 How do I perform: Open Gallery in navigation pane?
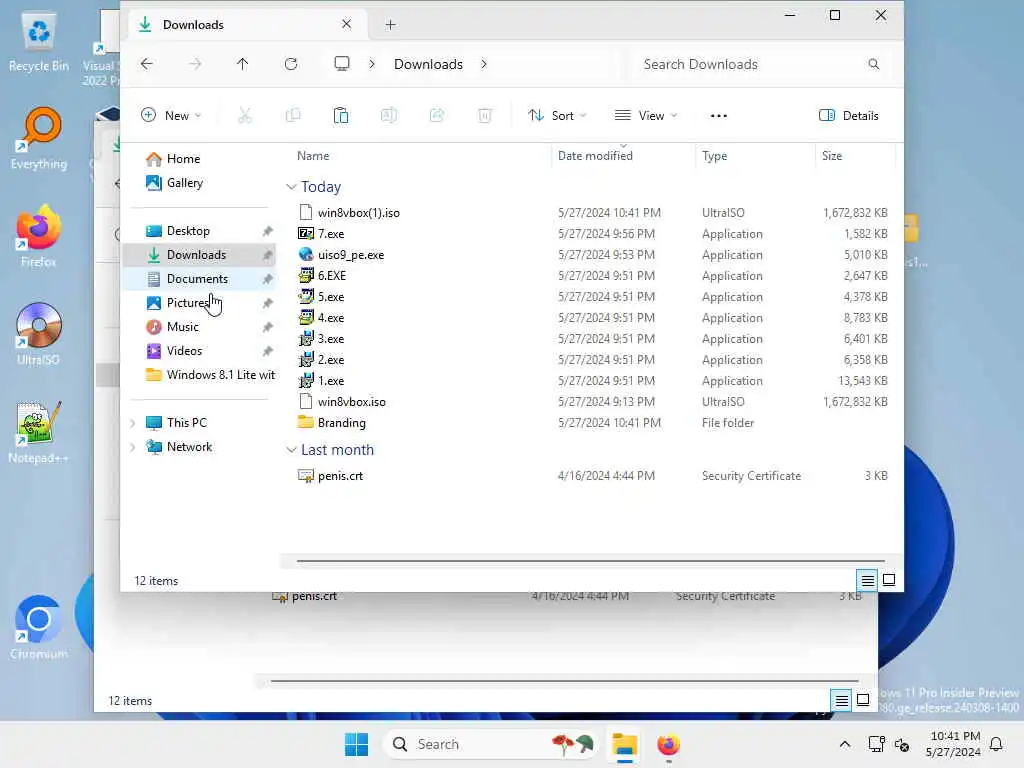coord(175,183)
